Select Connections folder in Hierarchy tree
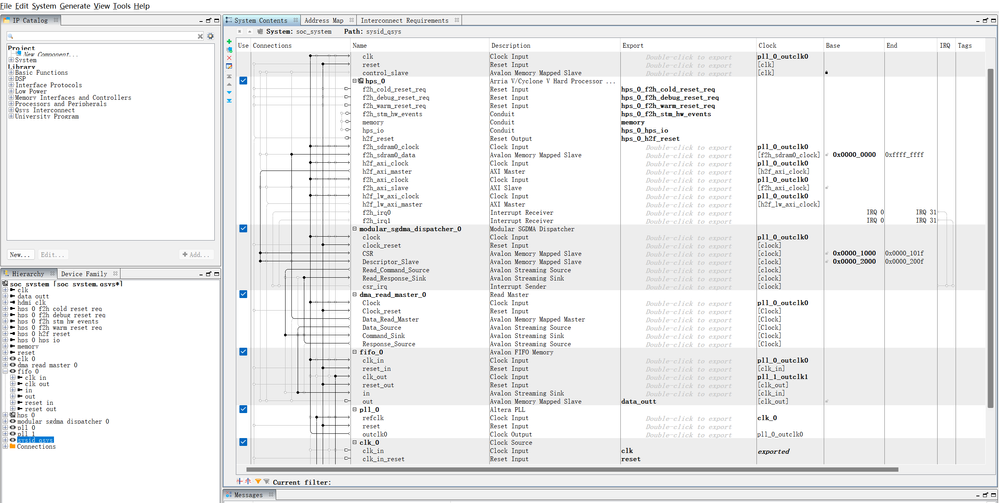 (36, 447)
